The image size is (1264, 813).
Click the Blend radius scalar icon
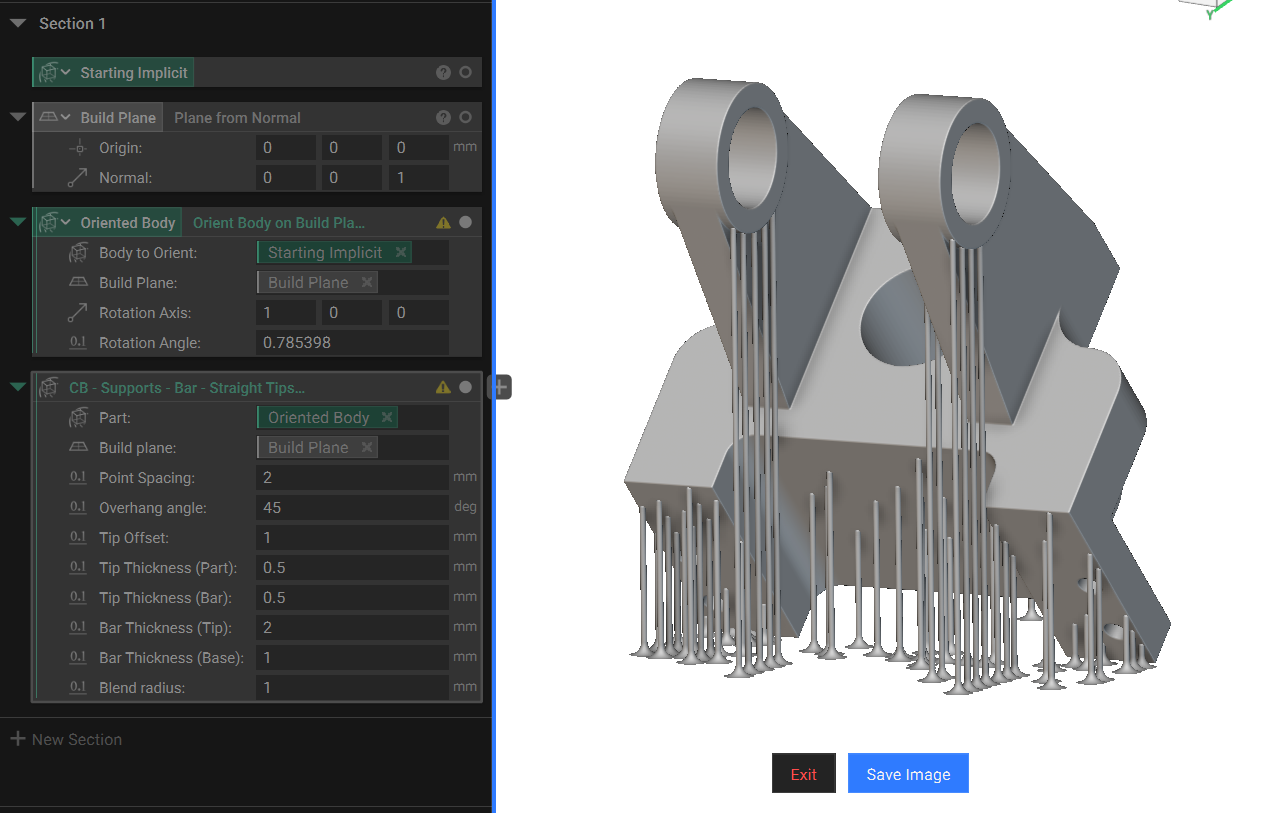tap(78, 688)
